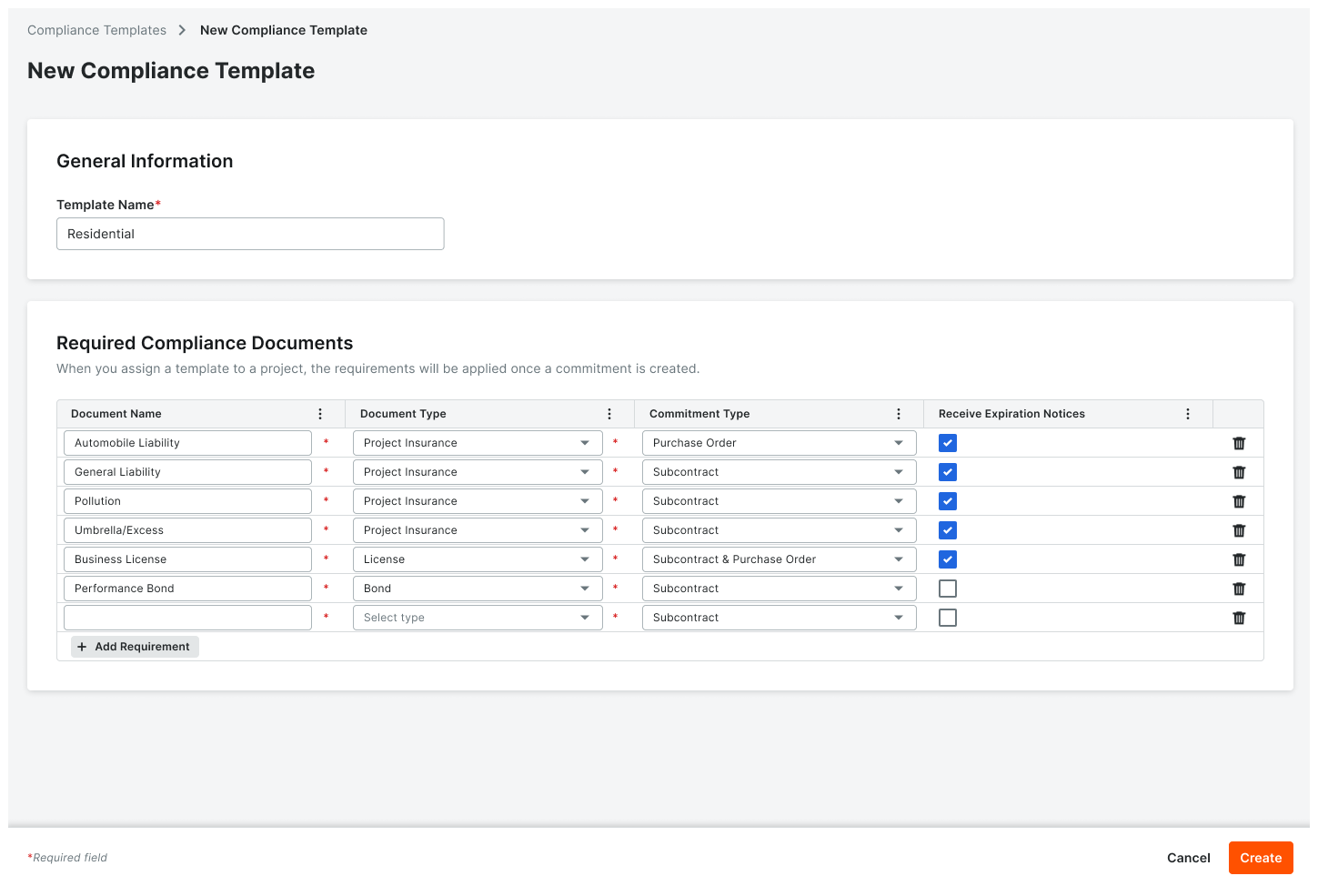Open the Commitment Type column options menu
1318x896 pixels.
click(x=899, y=413)
